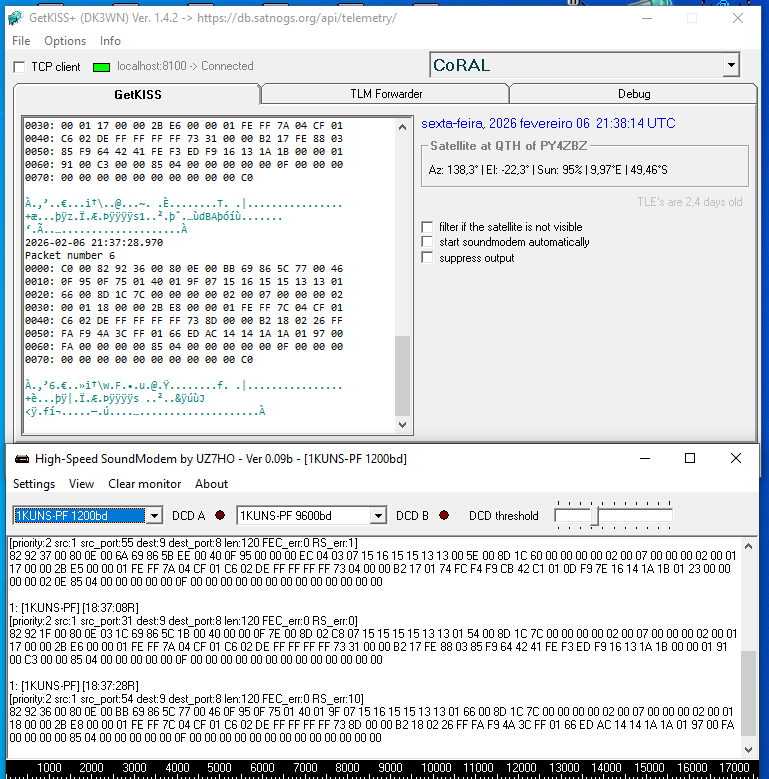Check filter if satellite is not visible
The height and width of the screenshot is (779, 769).
[428, 227]
